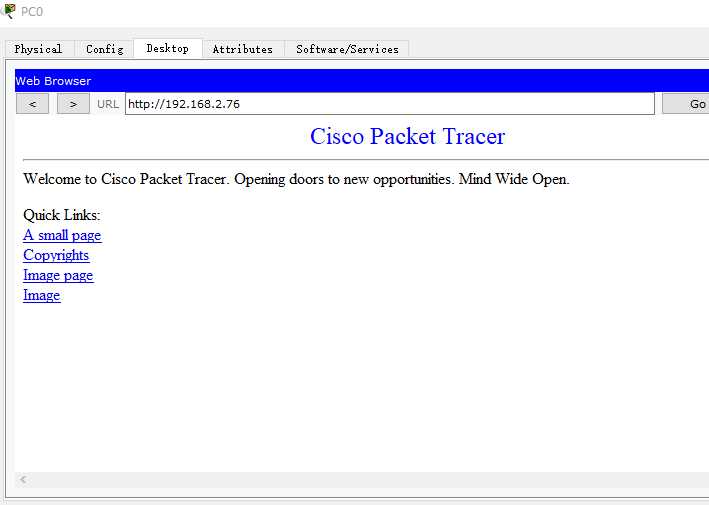This screenshot has width=709, height=505.
Task: Open the Physical tab
Action: [x=38, y=49]
